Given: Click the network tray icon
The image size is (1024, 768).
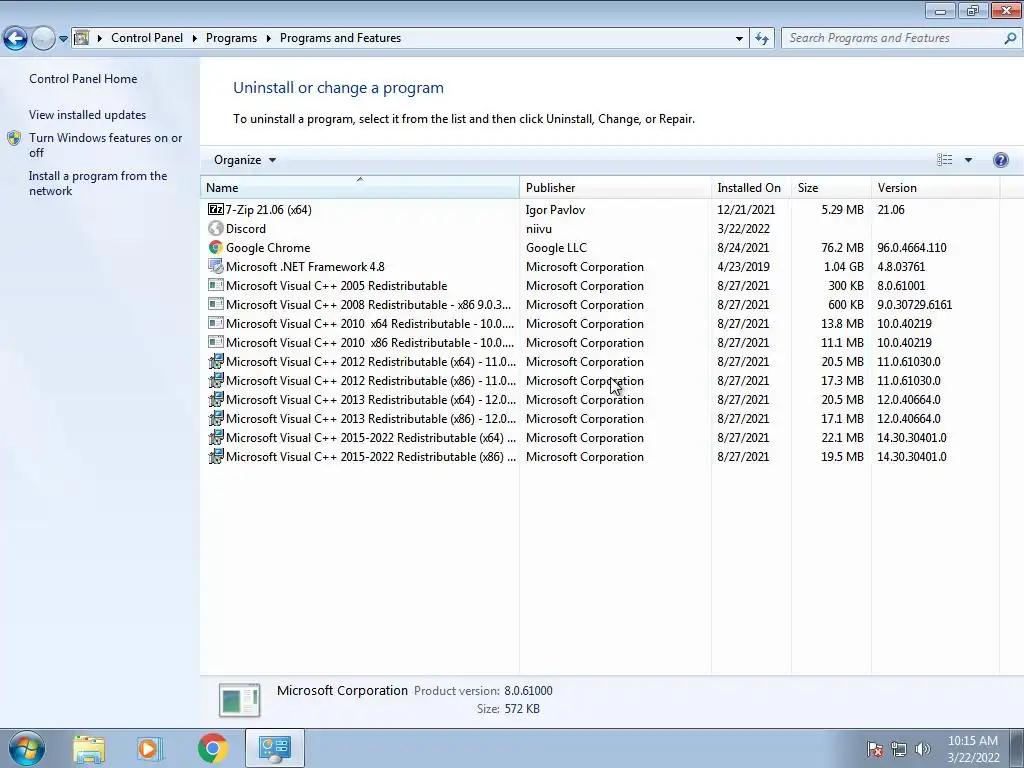Looking at the screenshot, I should point(899,748).
